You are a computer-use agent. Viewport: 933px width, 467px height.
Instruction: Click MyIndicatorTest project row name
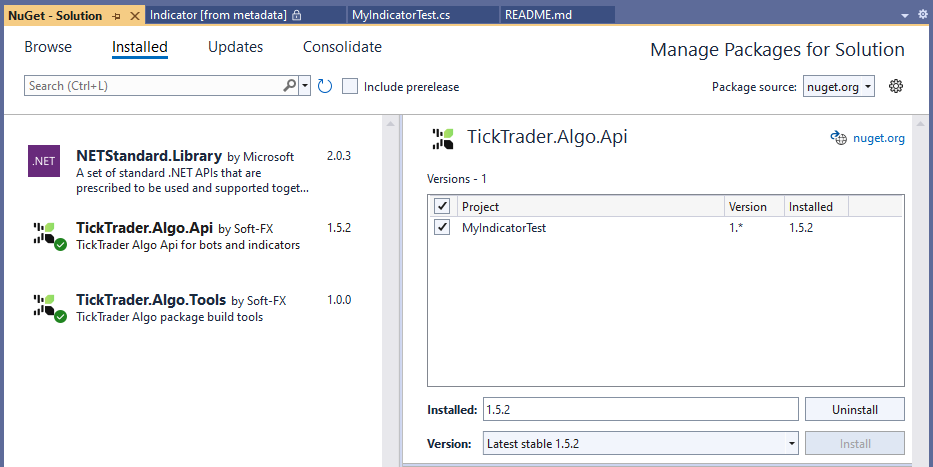click(504, 227)
